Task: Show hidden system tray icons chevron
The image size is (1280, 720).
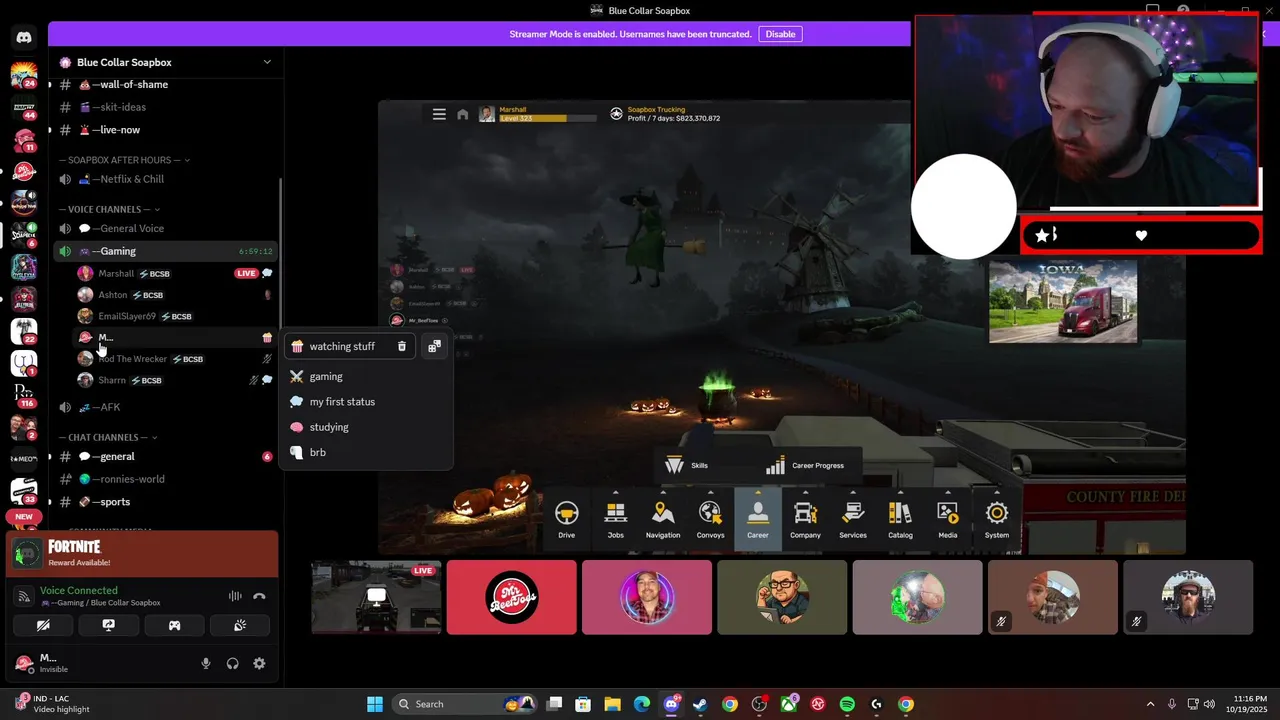Action: 1150,704
